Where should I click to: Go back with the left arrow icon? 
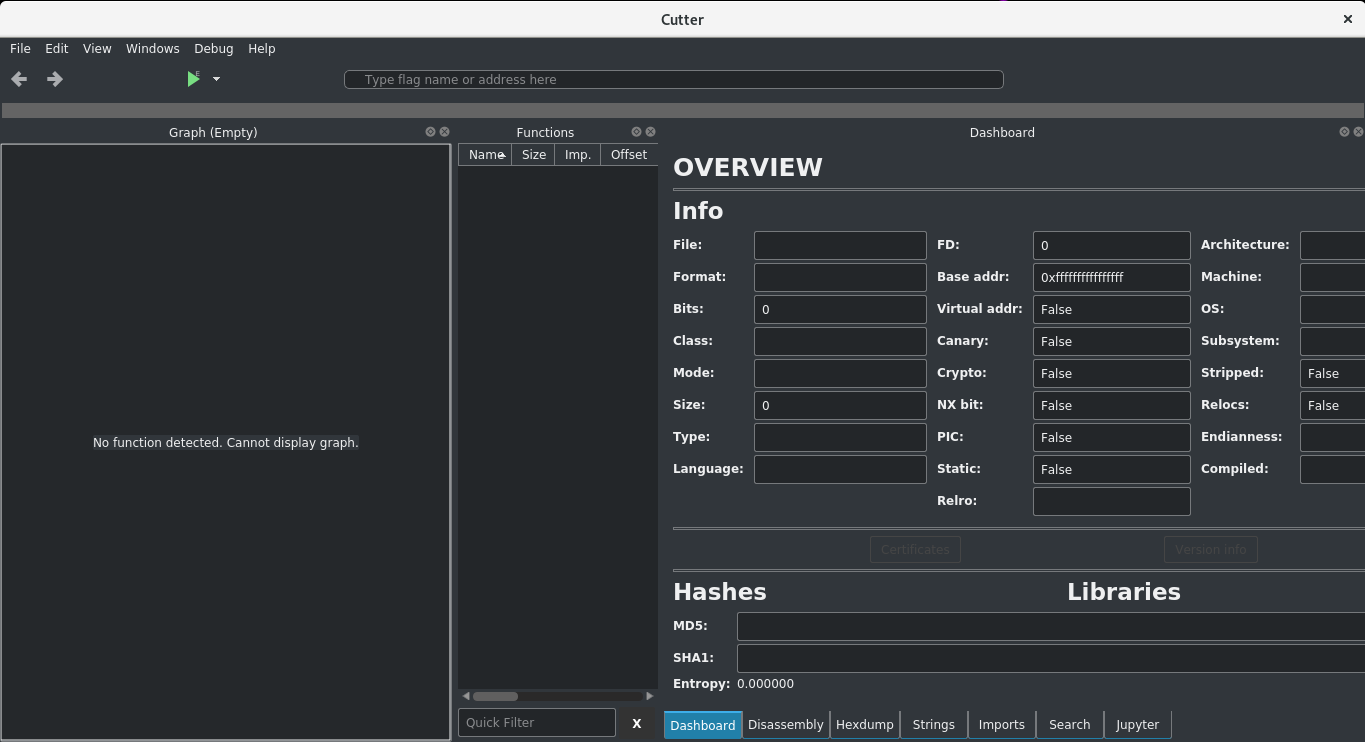point(19,79)
